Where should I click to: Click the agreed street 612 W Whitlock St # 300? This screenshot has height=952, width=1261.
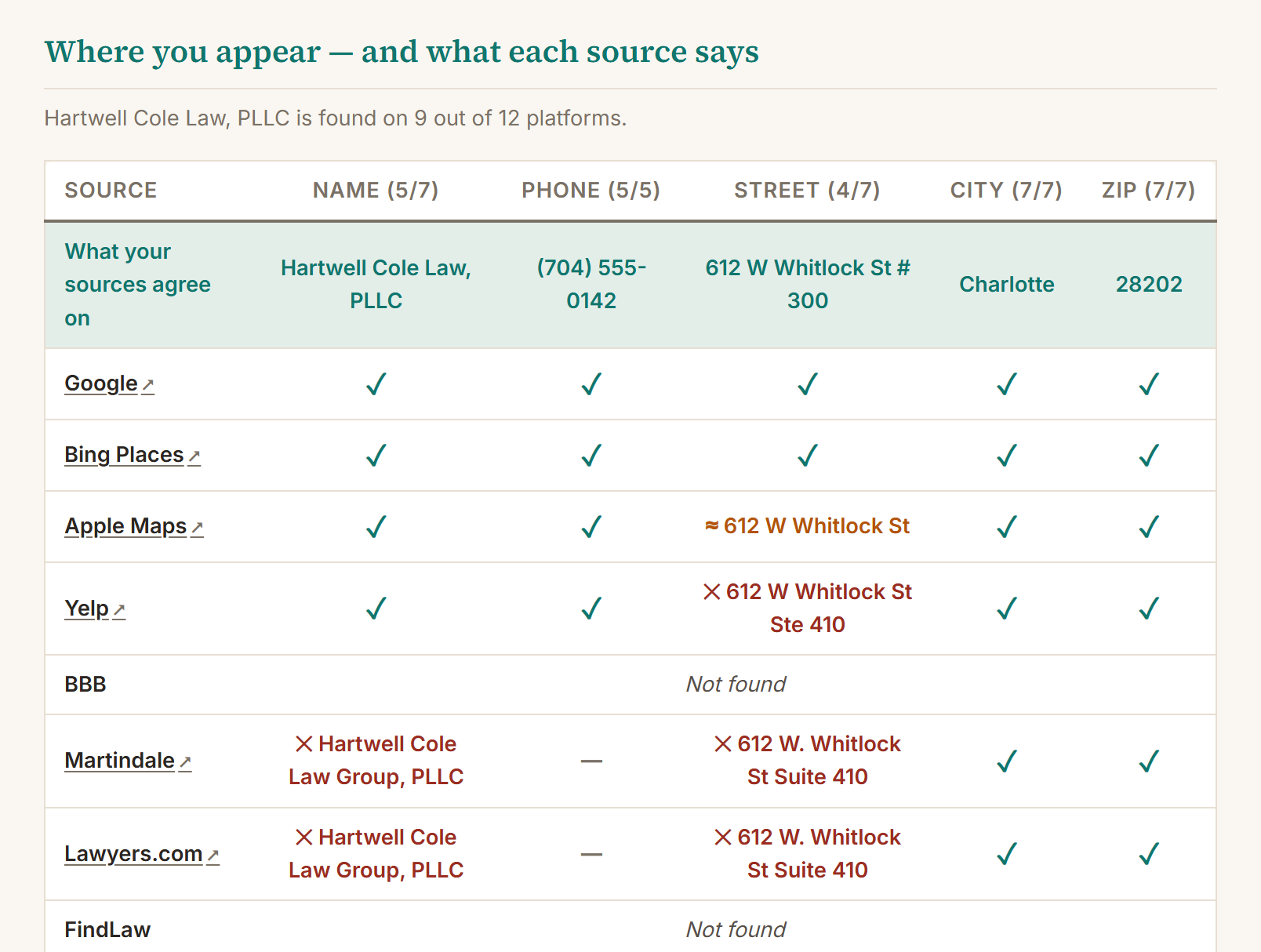coord(808,284)
